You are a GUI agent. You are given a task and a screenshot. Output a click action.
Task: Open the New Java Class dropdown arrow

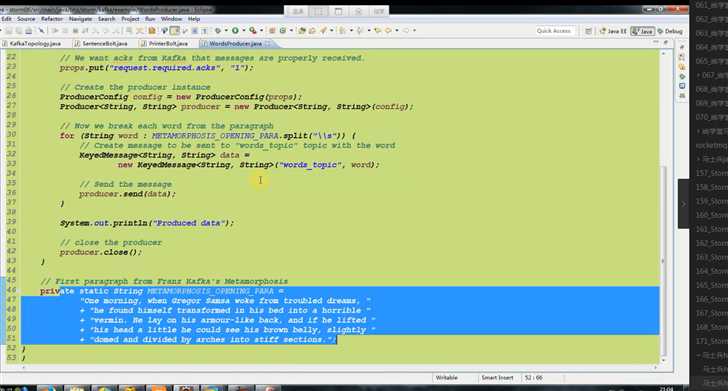[x=291, y=31]
